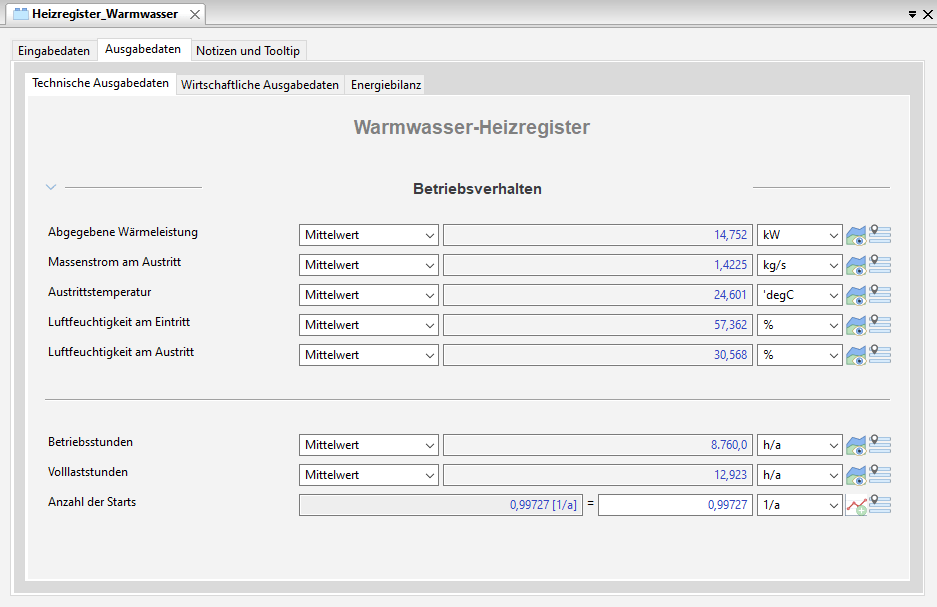937x607 pixels.
Task: Click list-pin icon in Austrittstemperatur row
Action: click(x=880, y=293)
